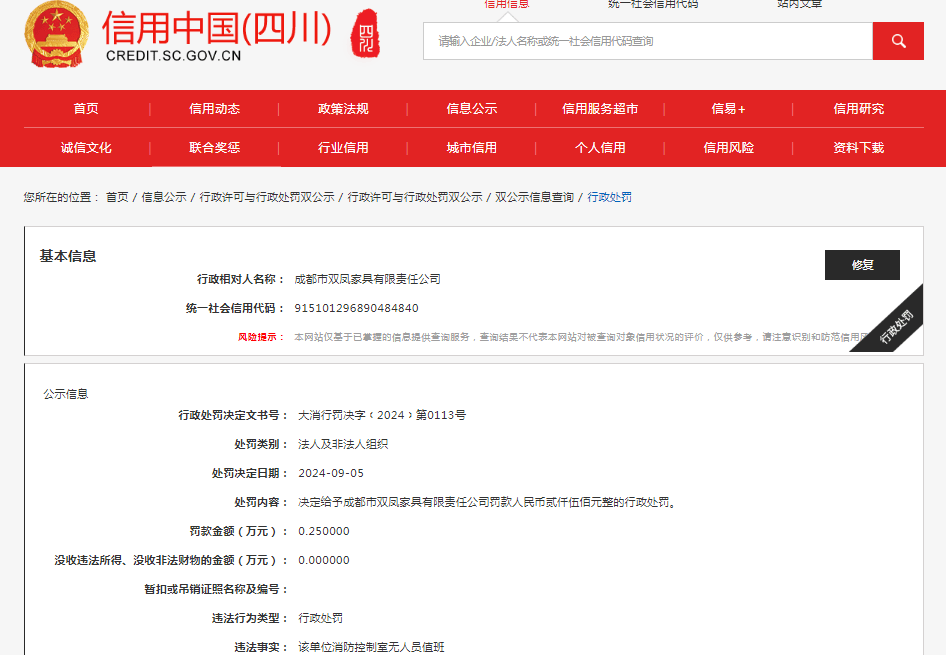This screenshot has height=655, width=946.
Task: Click the 违法行为类型 value 行政处罚
Action: coord(320,618)
